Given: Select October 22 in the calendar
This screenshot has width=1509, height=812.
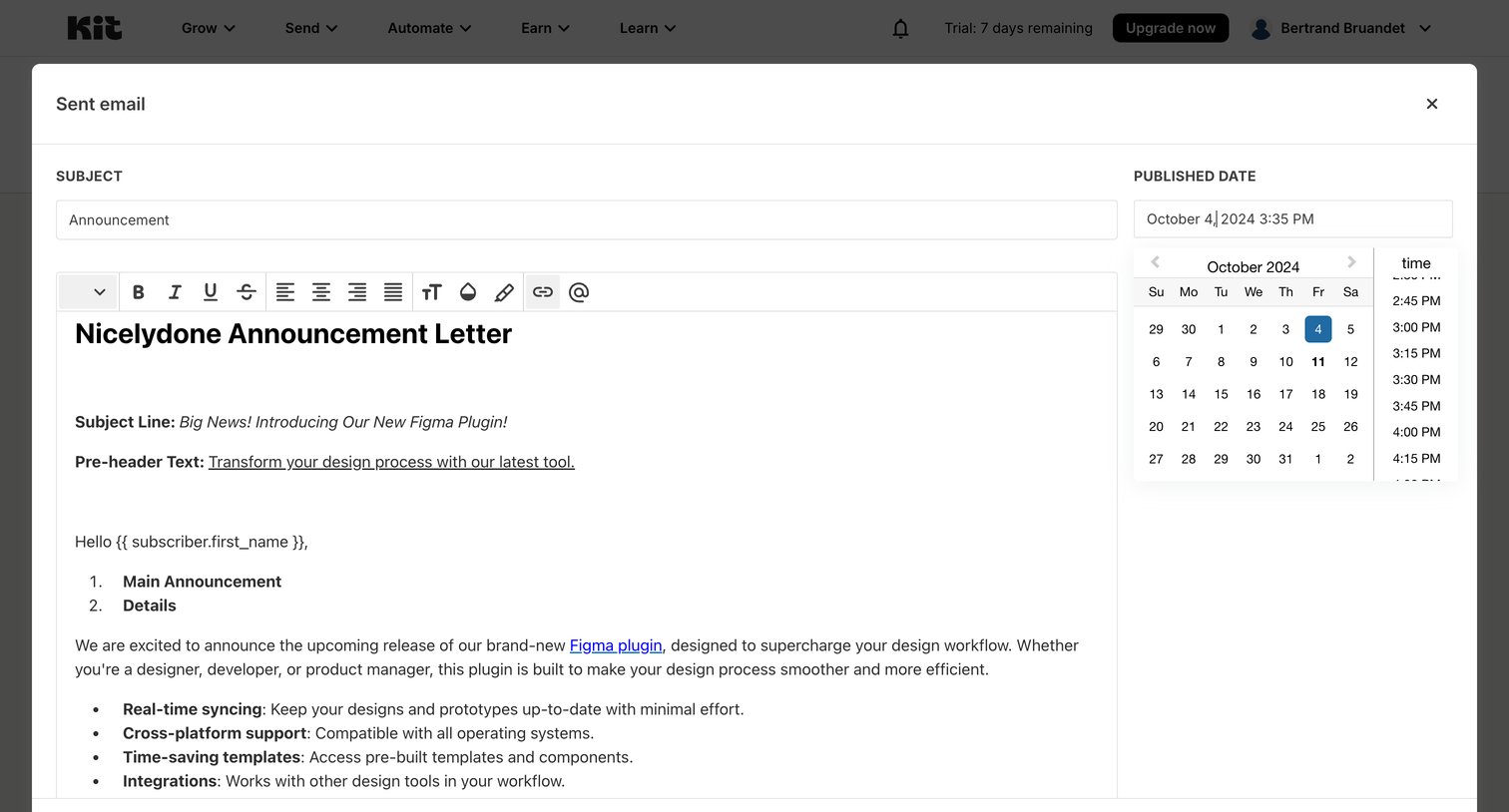Looking at the screenshot, I should click(1221, 427).
